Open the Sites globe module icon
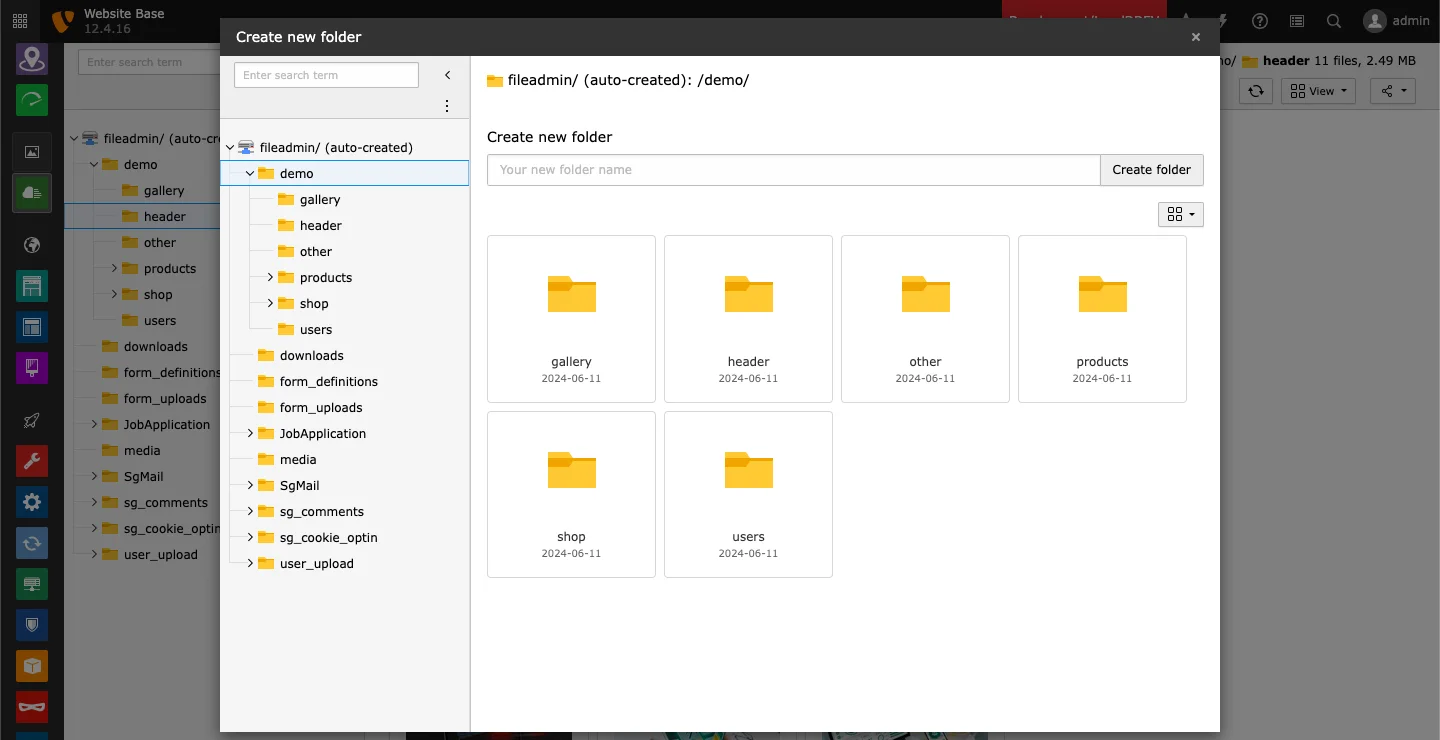 [32, 244]
